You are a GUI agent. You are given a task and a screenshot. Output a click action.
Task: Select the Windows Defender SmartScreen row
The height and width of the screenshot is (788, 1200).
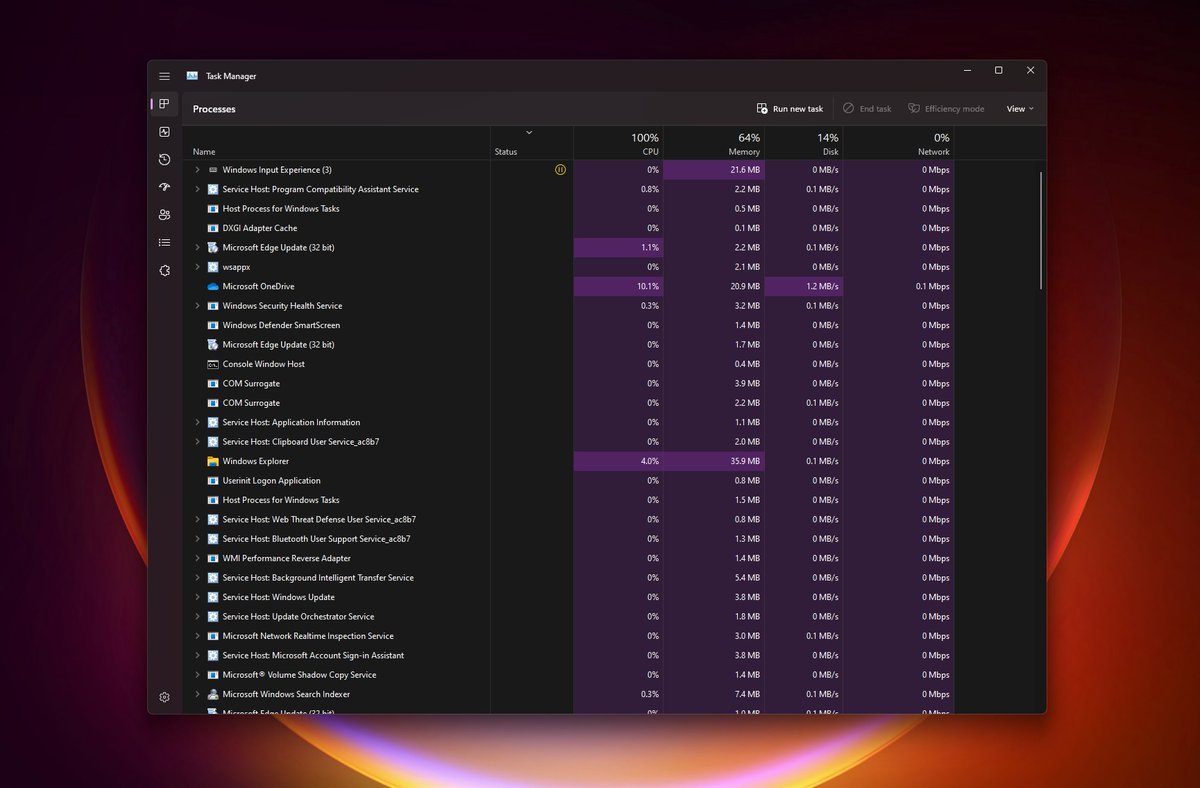click(x=568, y=325)
